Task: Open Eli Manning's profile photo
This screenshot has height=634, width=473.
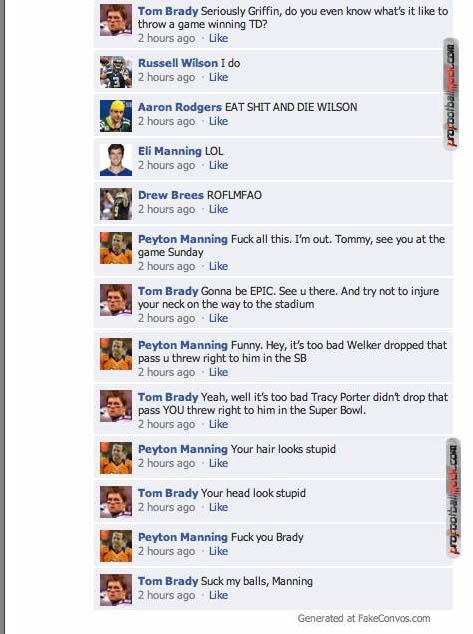Action: (x=116, y=160)
